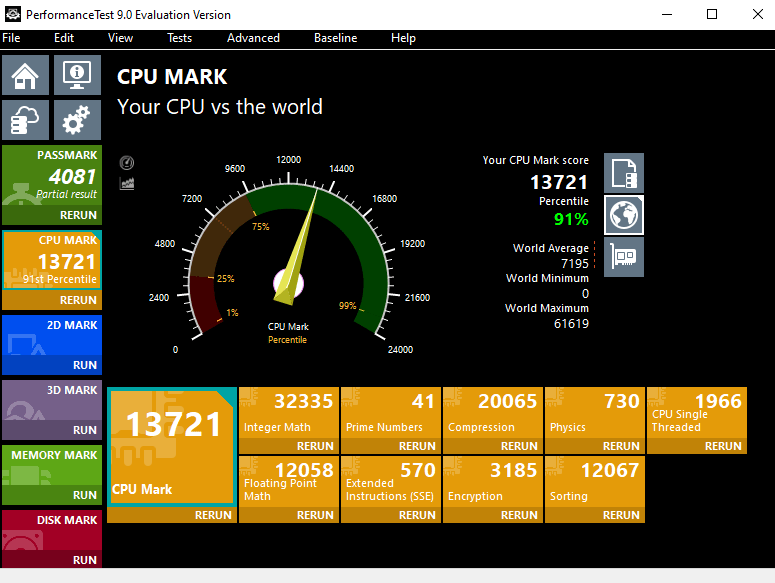
Task: Select the CPU Single Threaded 1966 tile
Action: click(x=697, y=413)
